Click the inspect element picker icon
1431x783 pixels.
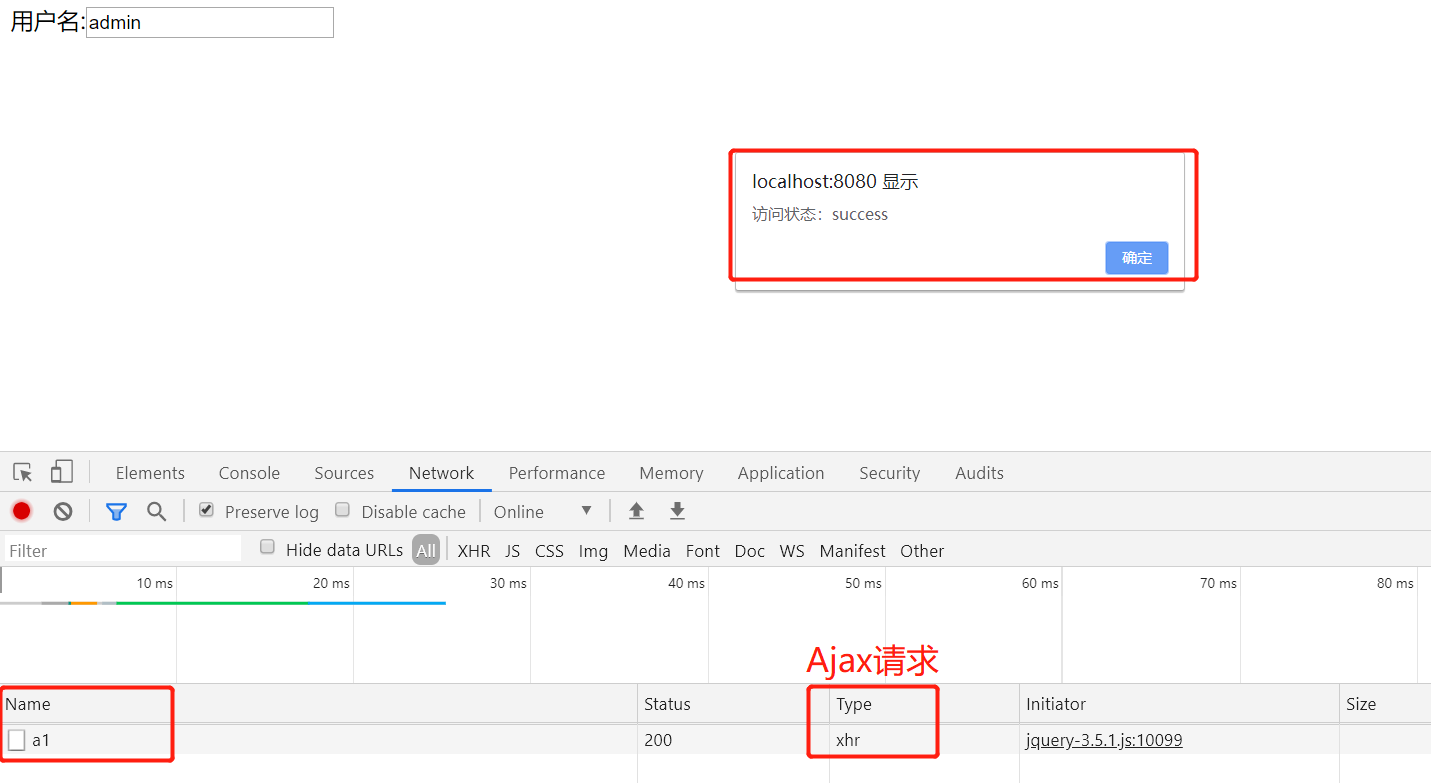point(22,473)
